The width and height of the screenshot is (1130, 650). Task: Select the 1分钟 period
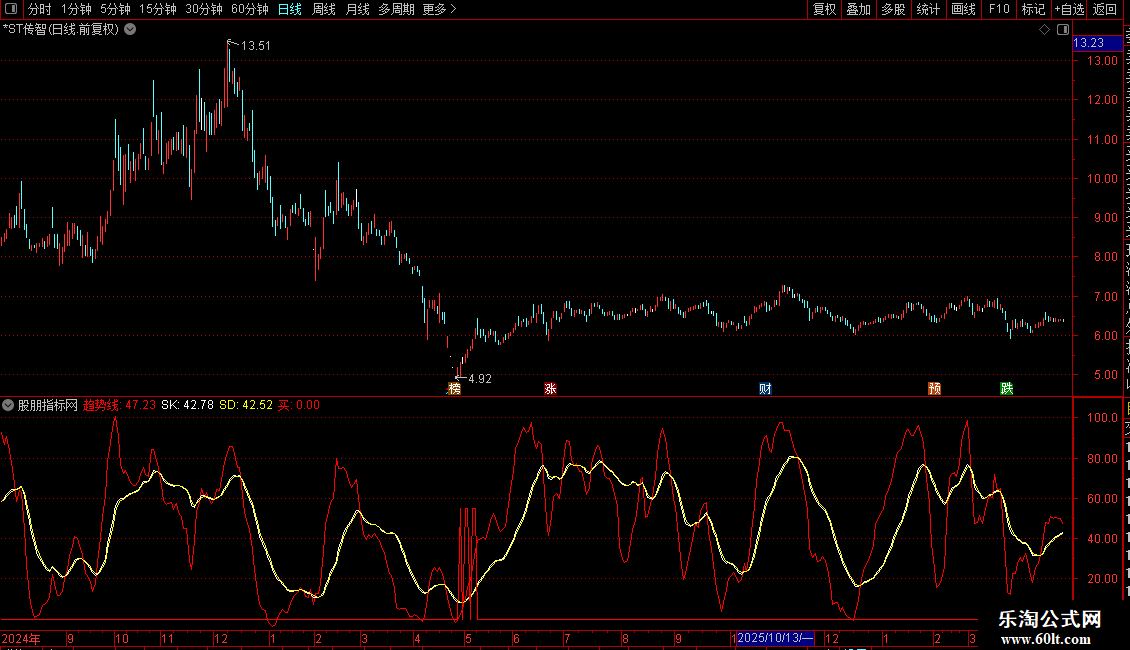point(76,9)
